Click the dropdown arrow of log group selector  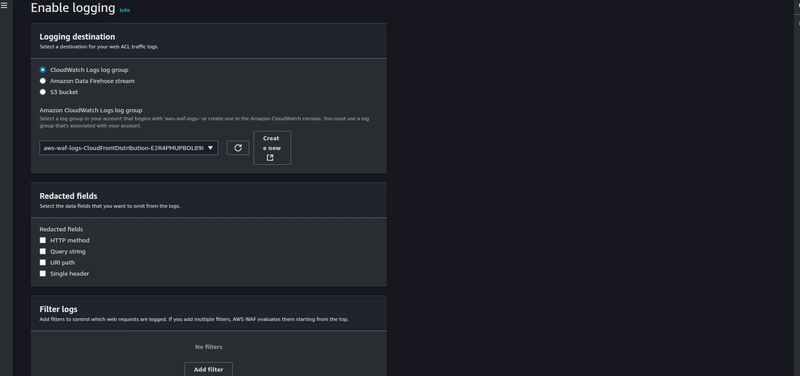click(210, 148)
